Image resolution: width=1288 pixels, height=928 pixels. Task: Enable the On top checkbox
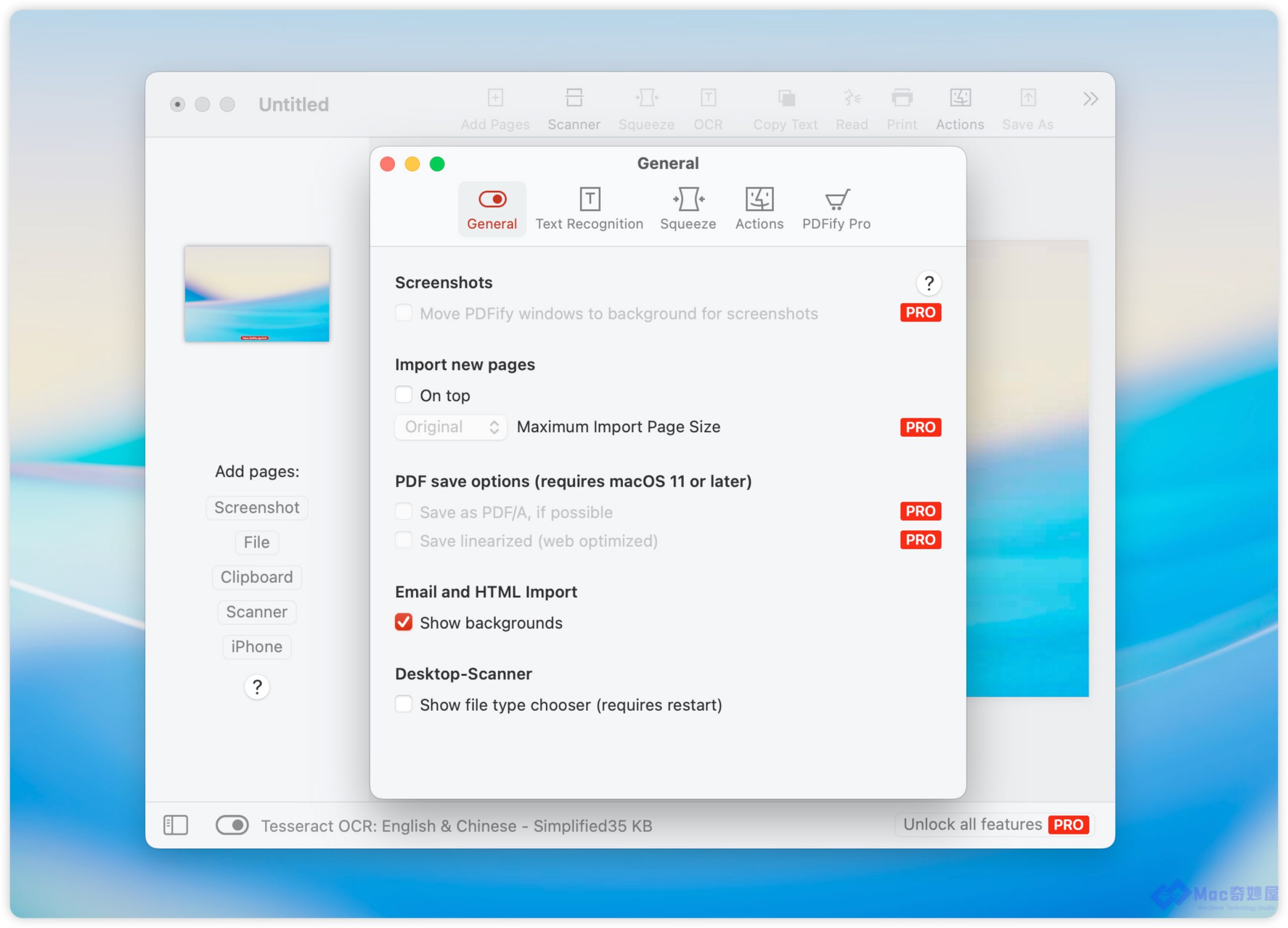tap(404, 395)
